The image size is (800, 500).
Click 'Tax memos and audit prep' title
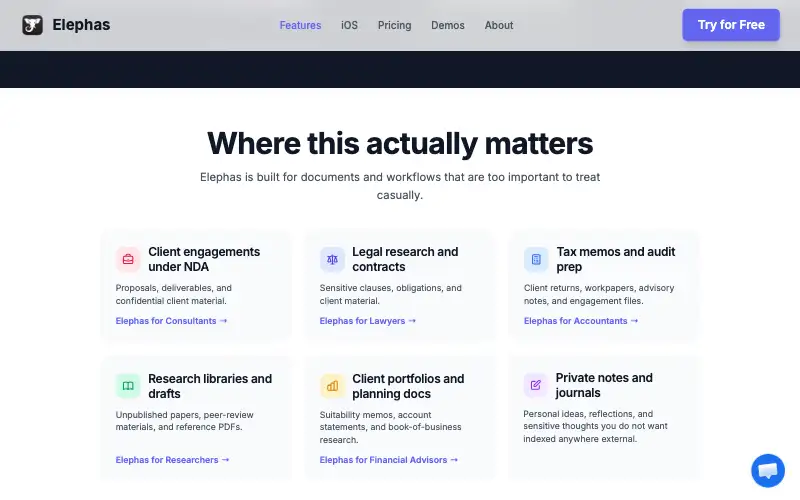tap(616, 259)
